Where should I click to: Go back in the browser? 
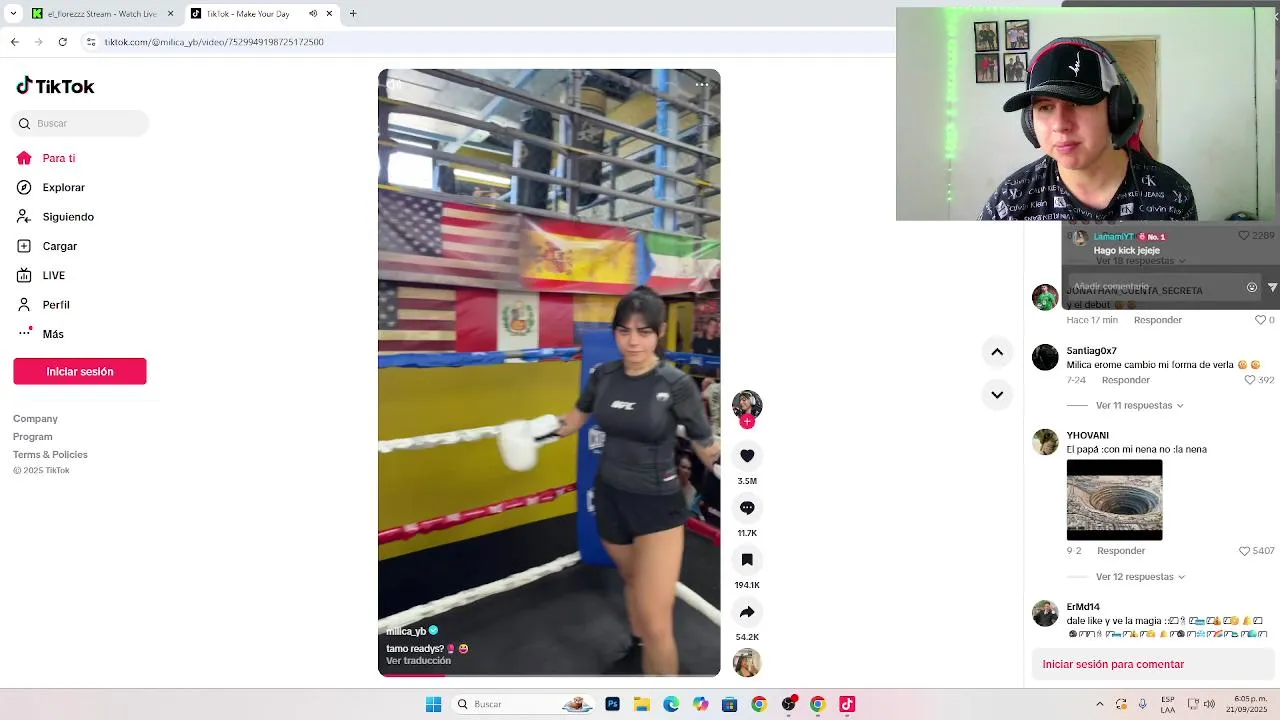point(15,42)
